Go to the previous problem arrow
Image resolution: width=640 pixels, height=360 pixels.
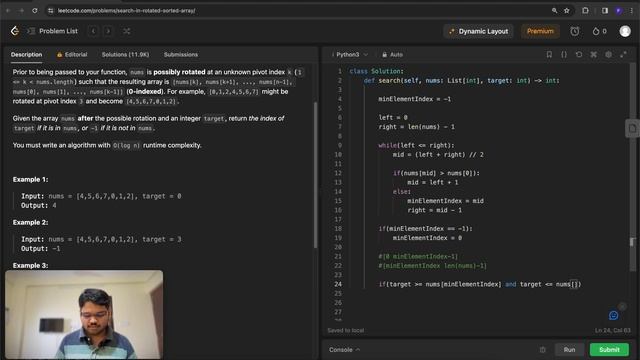tap(93, 31)
